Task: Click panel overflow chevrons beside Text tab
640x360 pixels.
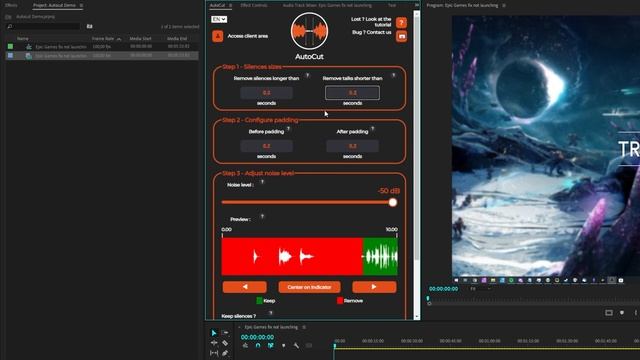Action: coord(416,5)
